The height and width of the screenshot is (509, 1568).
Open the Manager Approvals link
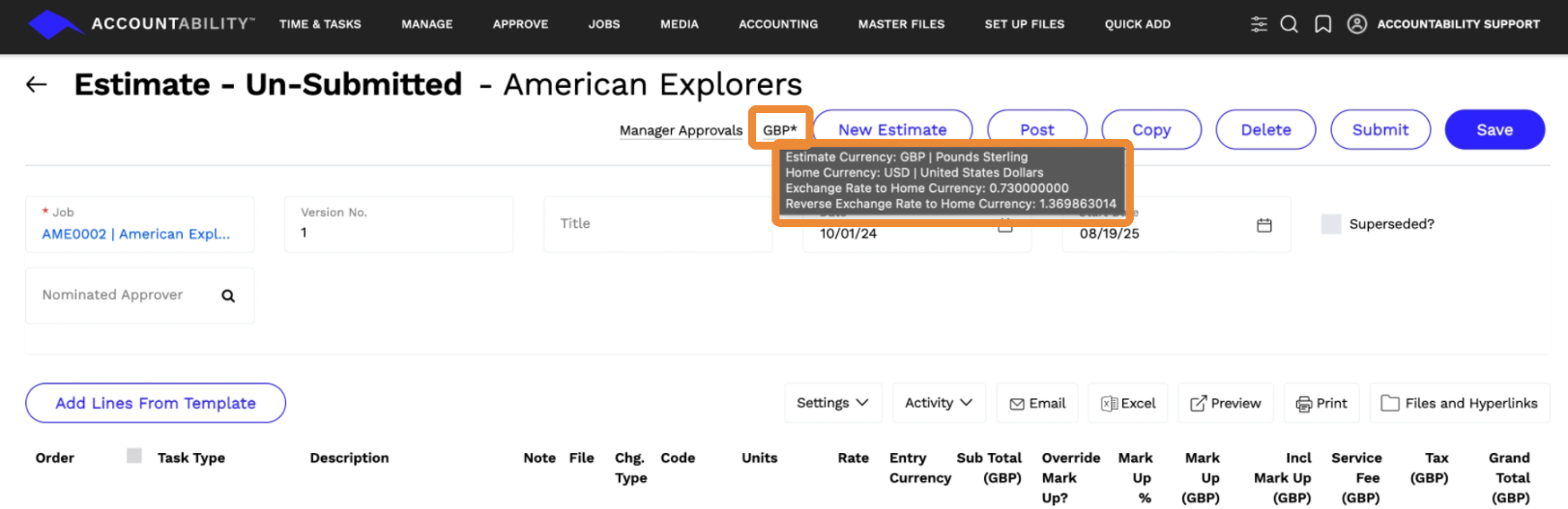(x=681, y=130)
